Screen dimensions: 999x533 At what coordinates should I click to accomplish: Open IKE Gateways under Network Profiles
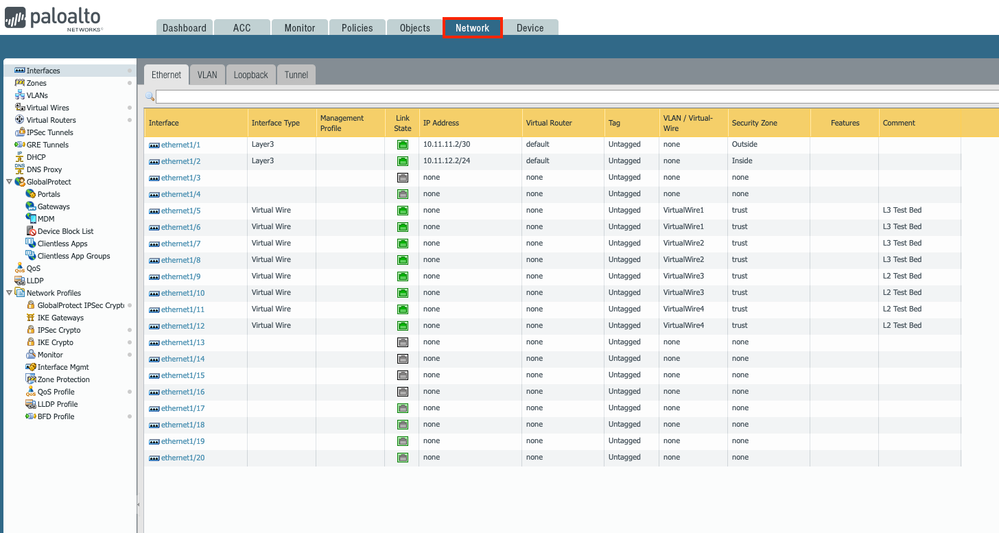[60, 318]
